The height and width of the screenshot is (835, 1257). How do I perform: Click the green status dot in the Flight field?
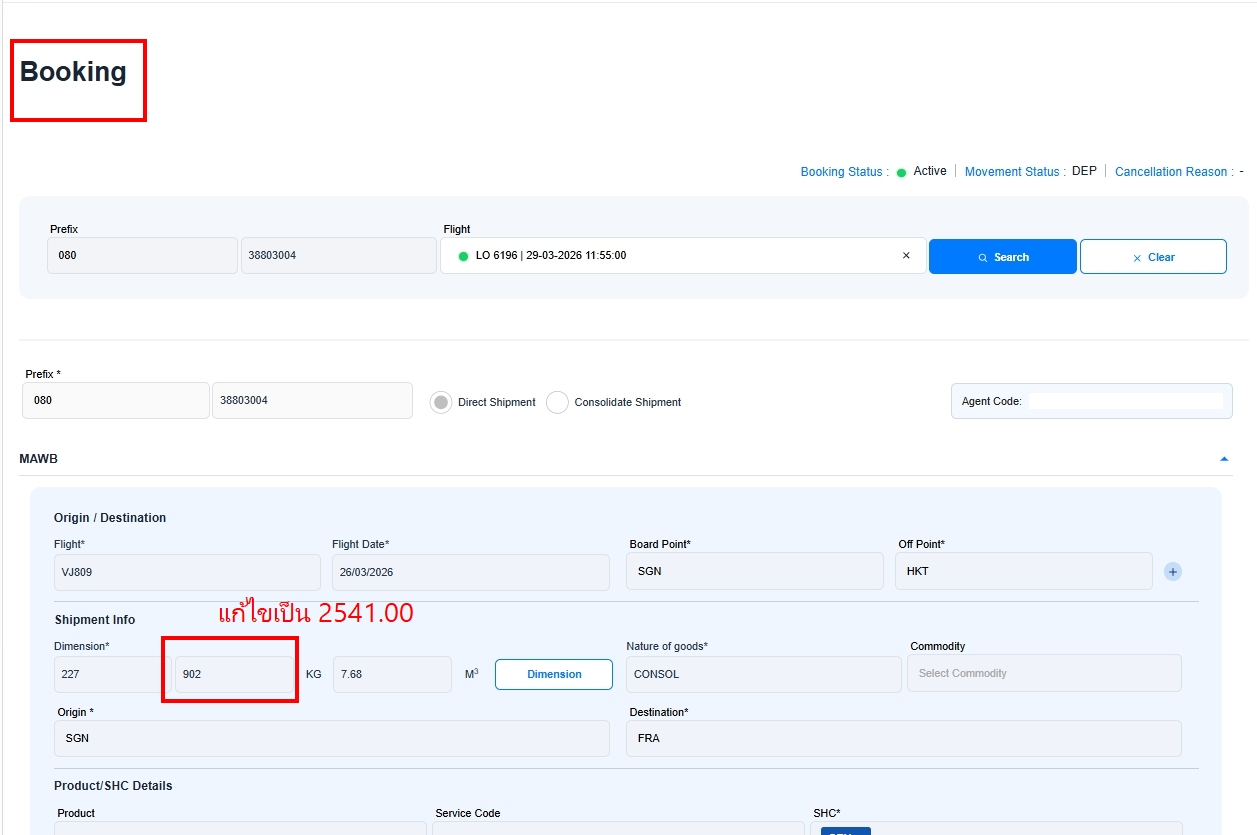[x=463, y=256]
